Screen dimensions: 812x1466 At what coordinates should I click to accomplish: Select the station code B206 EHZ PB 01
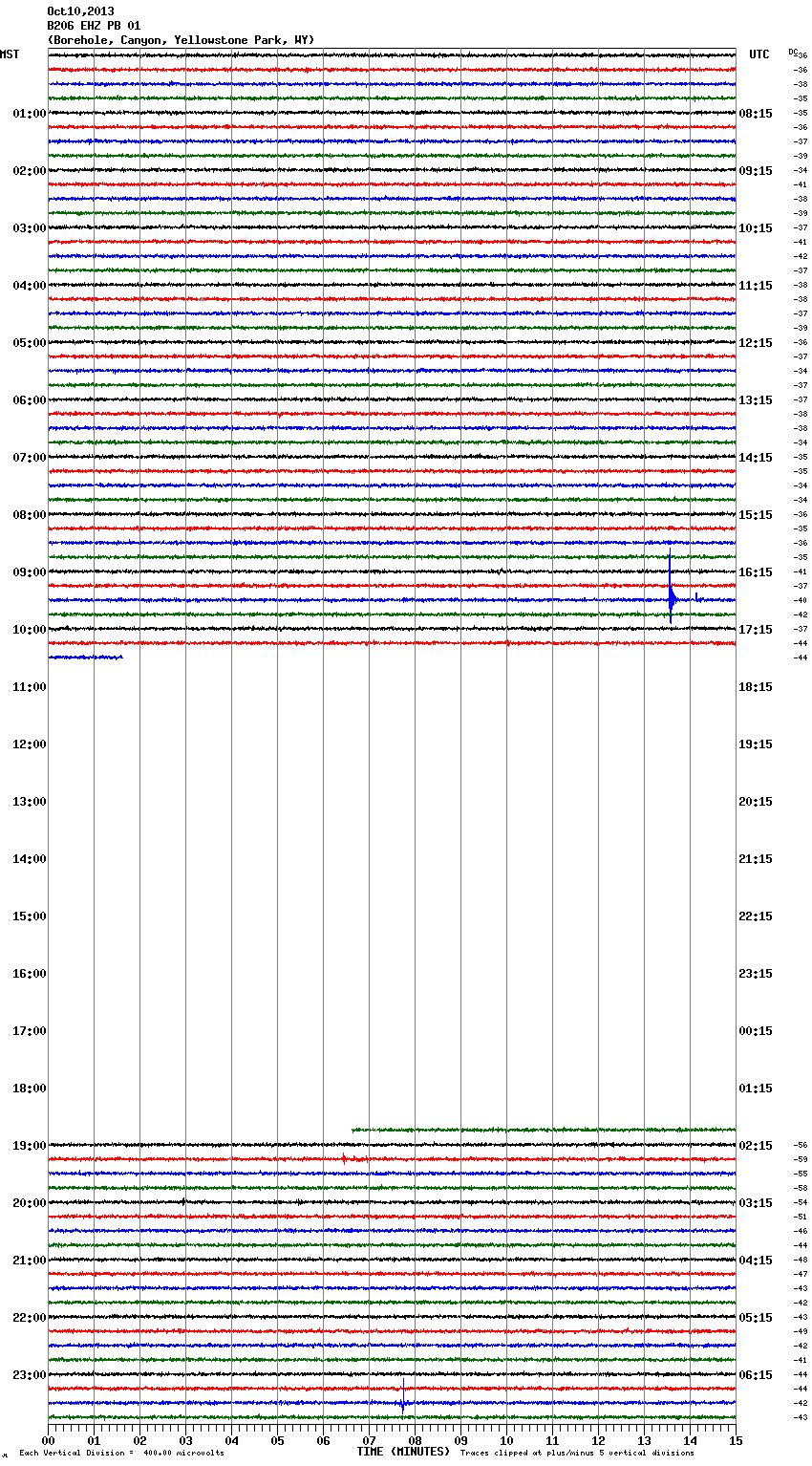94,26
